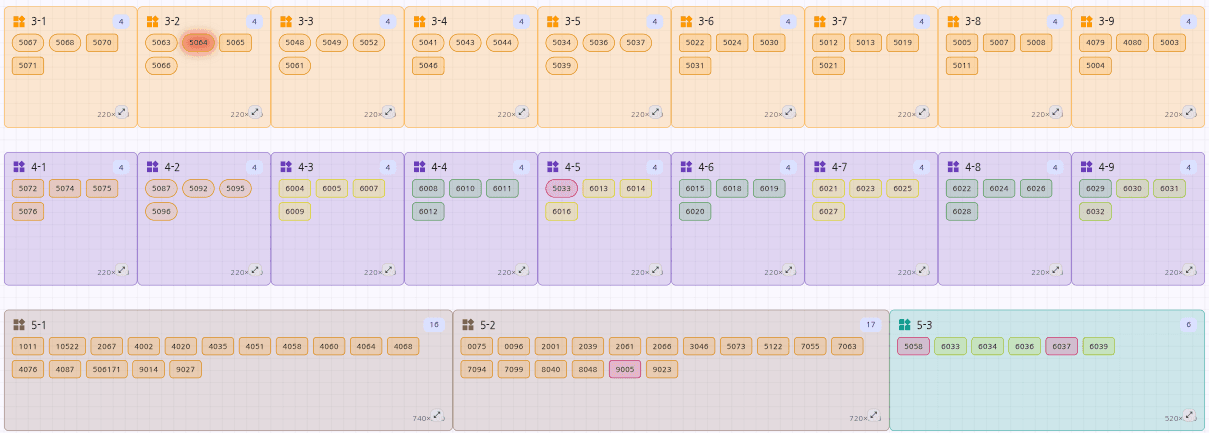Select chip 6009 in group 4-3
Viewport: 1209px width, 433px height.
click(295, 211)
